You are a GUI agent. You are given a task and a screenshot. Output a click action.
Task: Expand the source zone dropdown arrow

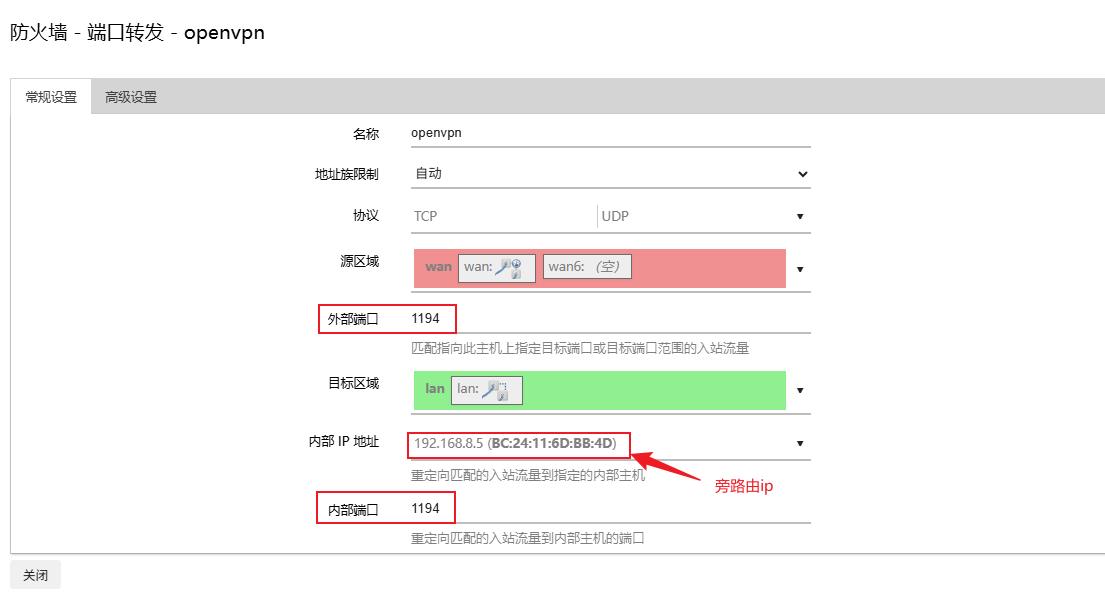pos(800,269)
